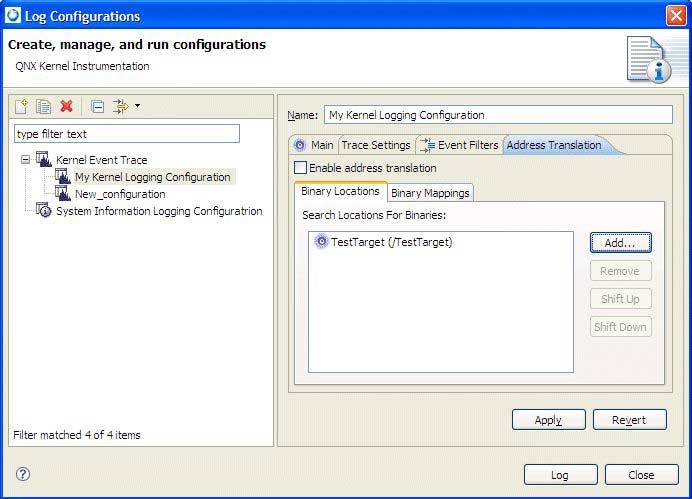Open the Event Filters tab

coord(459,145)
